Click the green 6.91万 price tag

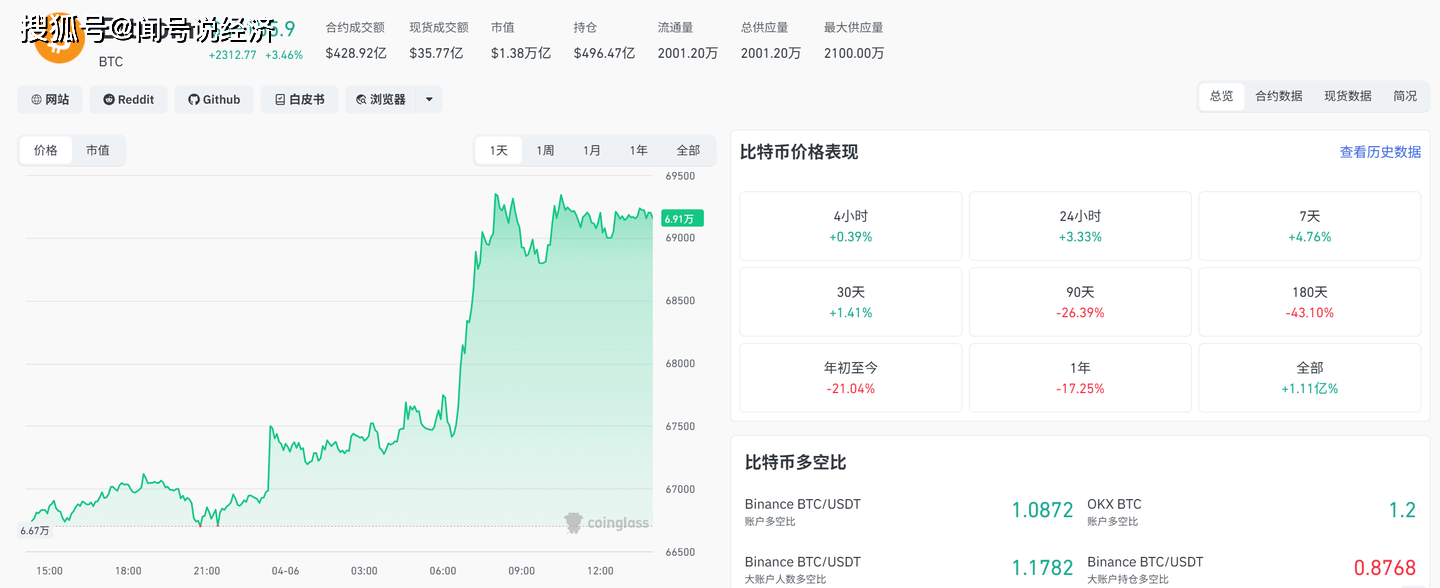pyautogui.click(x=682, y=218)
